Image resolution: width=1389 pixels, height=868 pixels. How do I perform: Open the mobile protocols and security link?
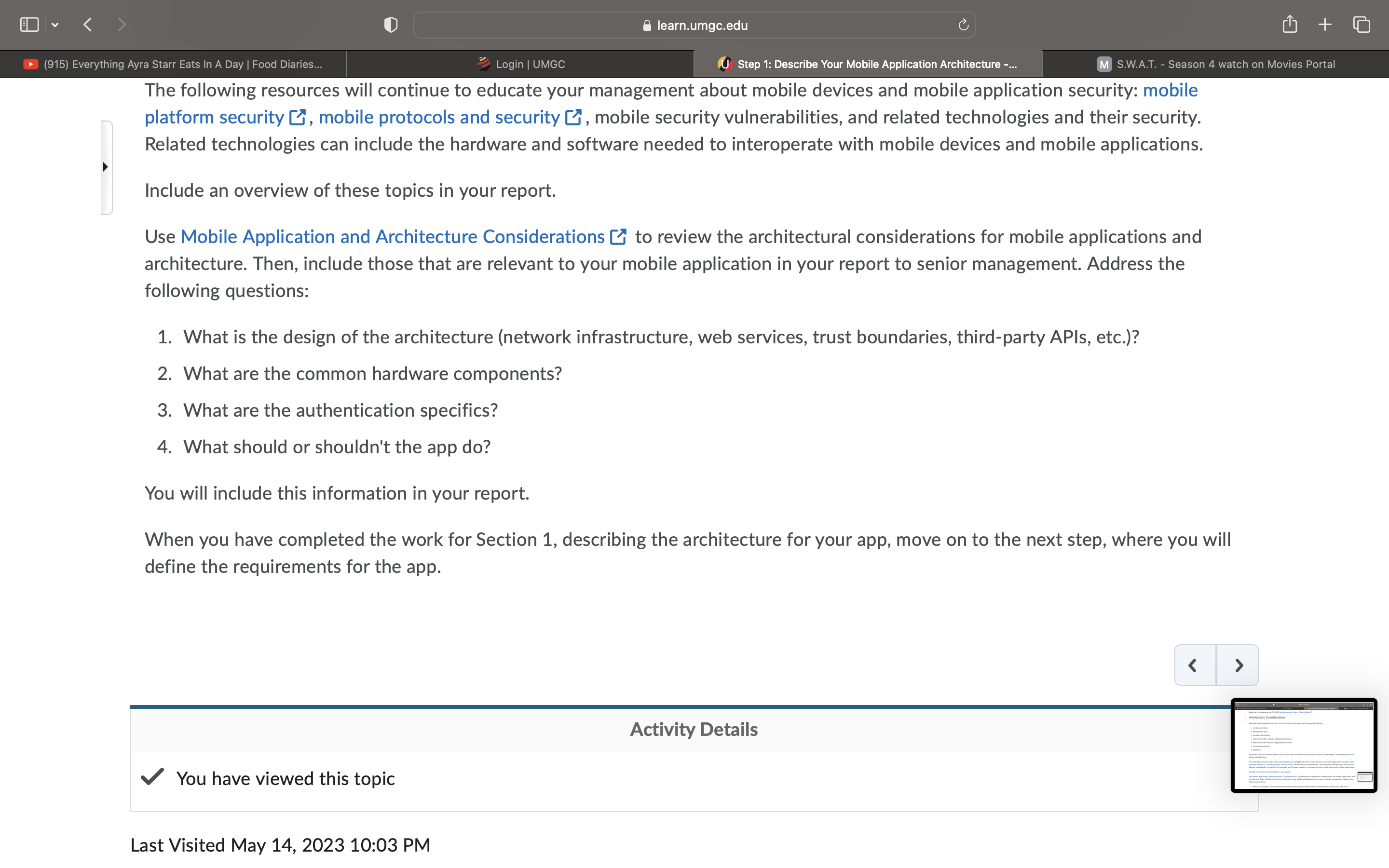pyautogui.click(x=450, y=117)
